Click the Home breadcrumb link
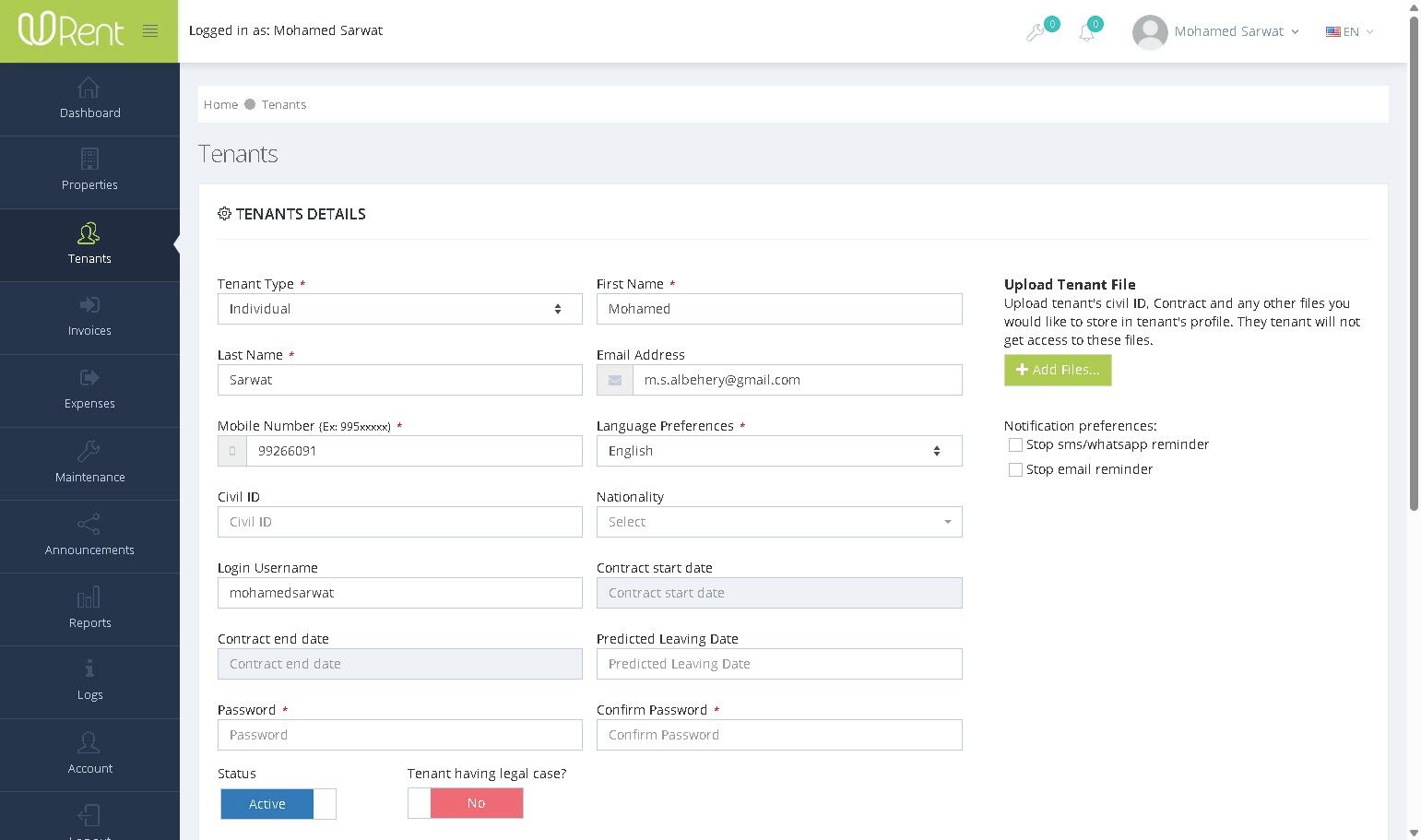This screenshot has height=840, width=1421. pyautogui.click(x=221, y=104)
